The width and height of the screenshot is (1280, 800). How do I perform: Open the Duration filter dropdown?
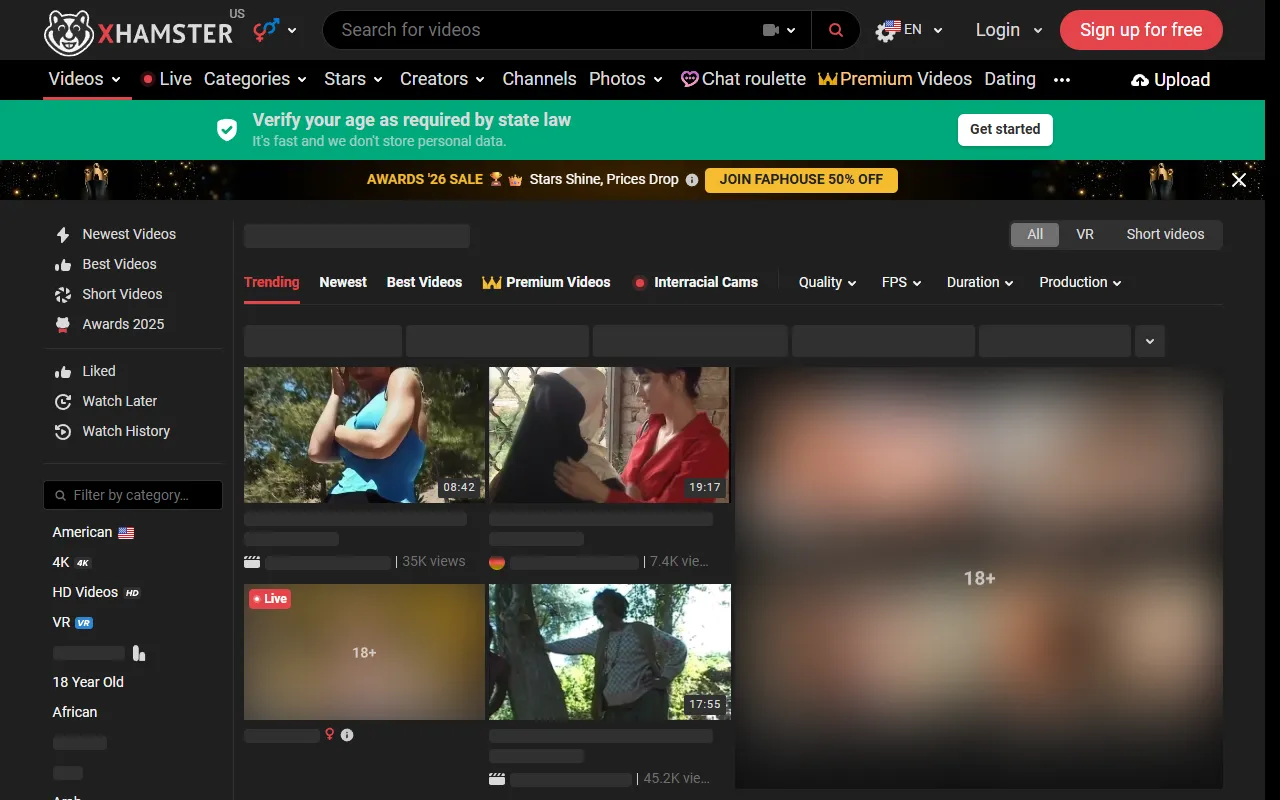tap(980, 282)
